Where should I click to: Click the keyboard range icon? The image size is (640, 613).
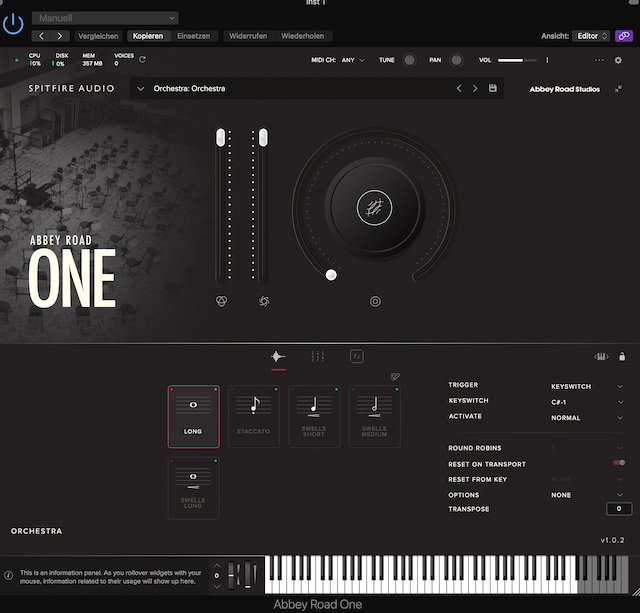click(601, 357)
